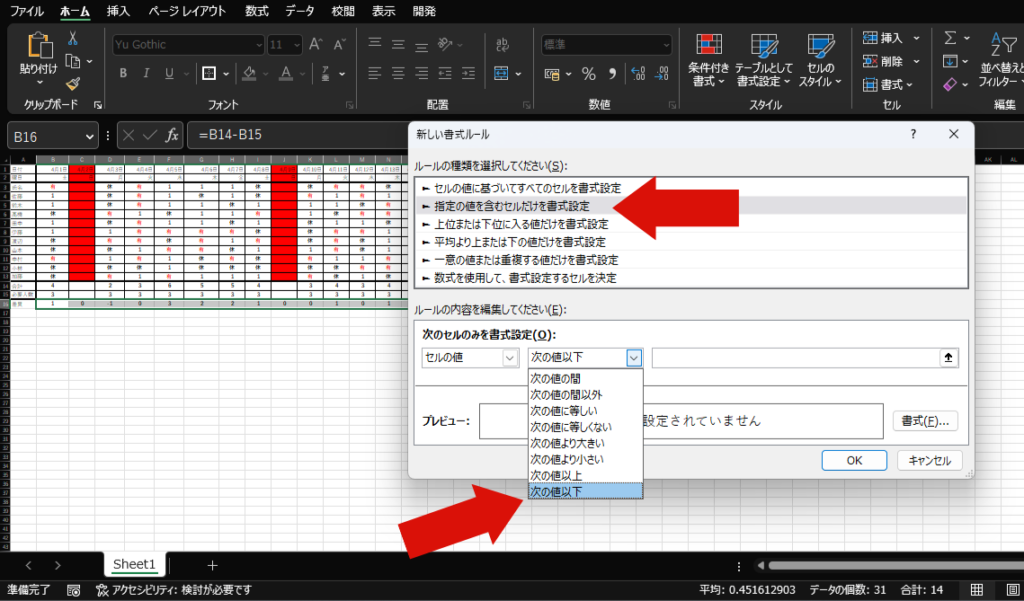1024x601 pixels.
Task: Click the Clear eraser icon in editing group
Action: click(950, 84)
